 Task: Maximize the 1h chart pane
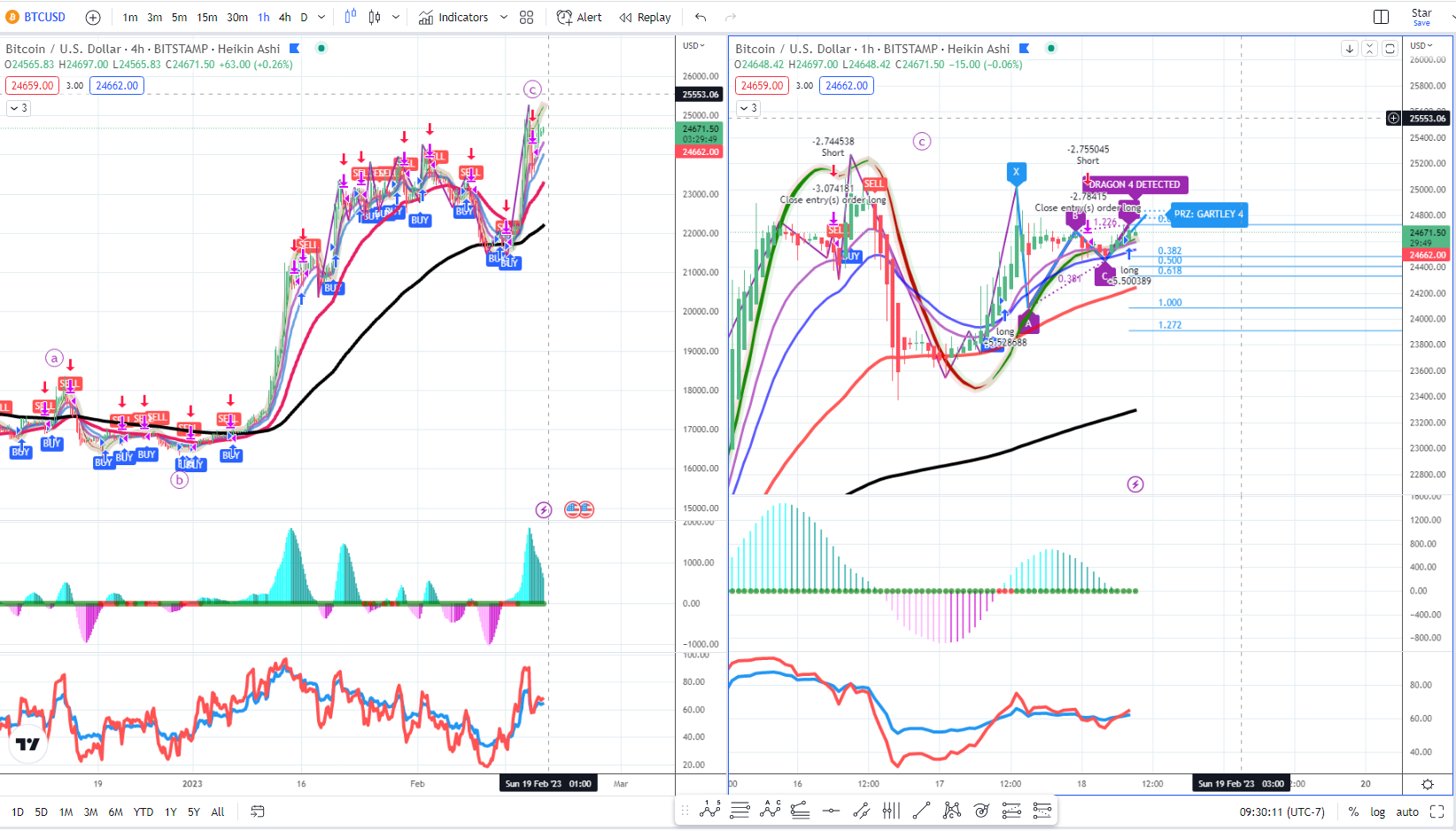[1390, 49]
